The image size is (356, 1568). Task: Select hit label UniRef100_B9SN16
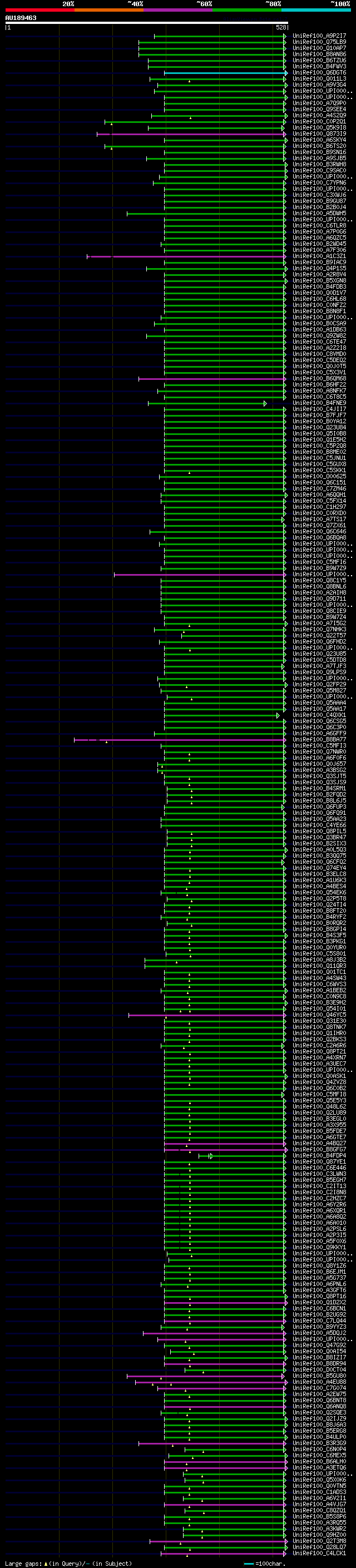point(319,152)
